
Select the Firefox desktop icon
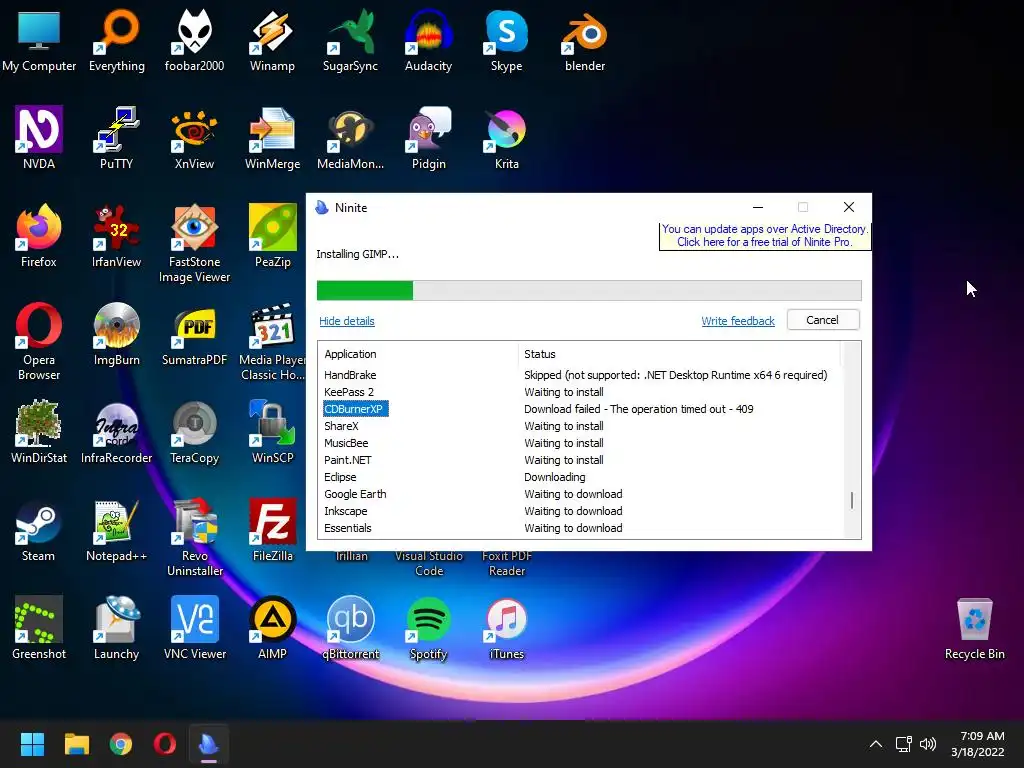[39, 236]
